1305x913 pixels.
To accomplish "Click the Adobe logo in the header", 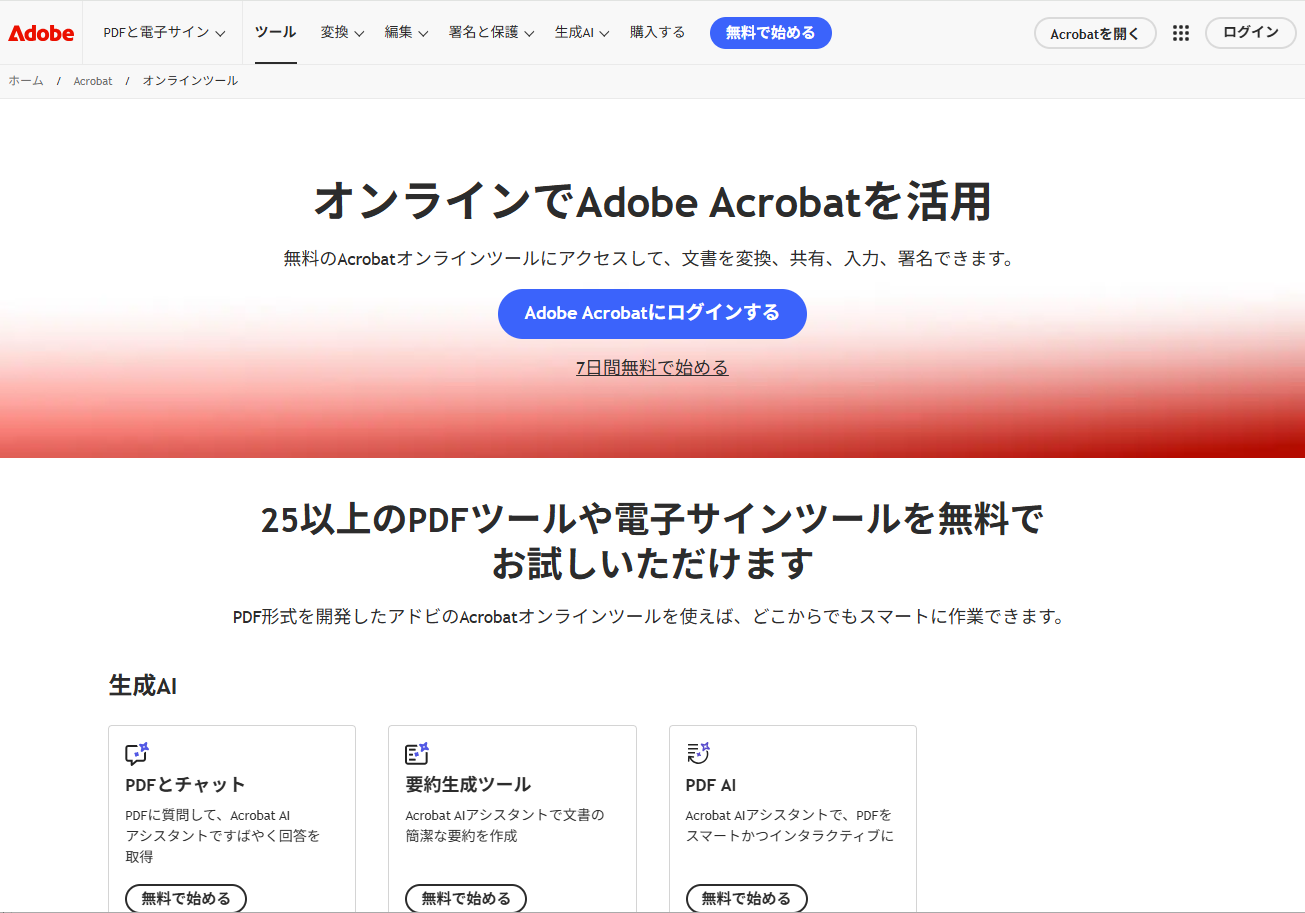I will (40, 32).
